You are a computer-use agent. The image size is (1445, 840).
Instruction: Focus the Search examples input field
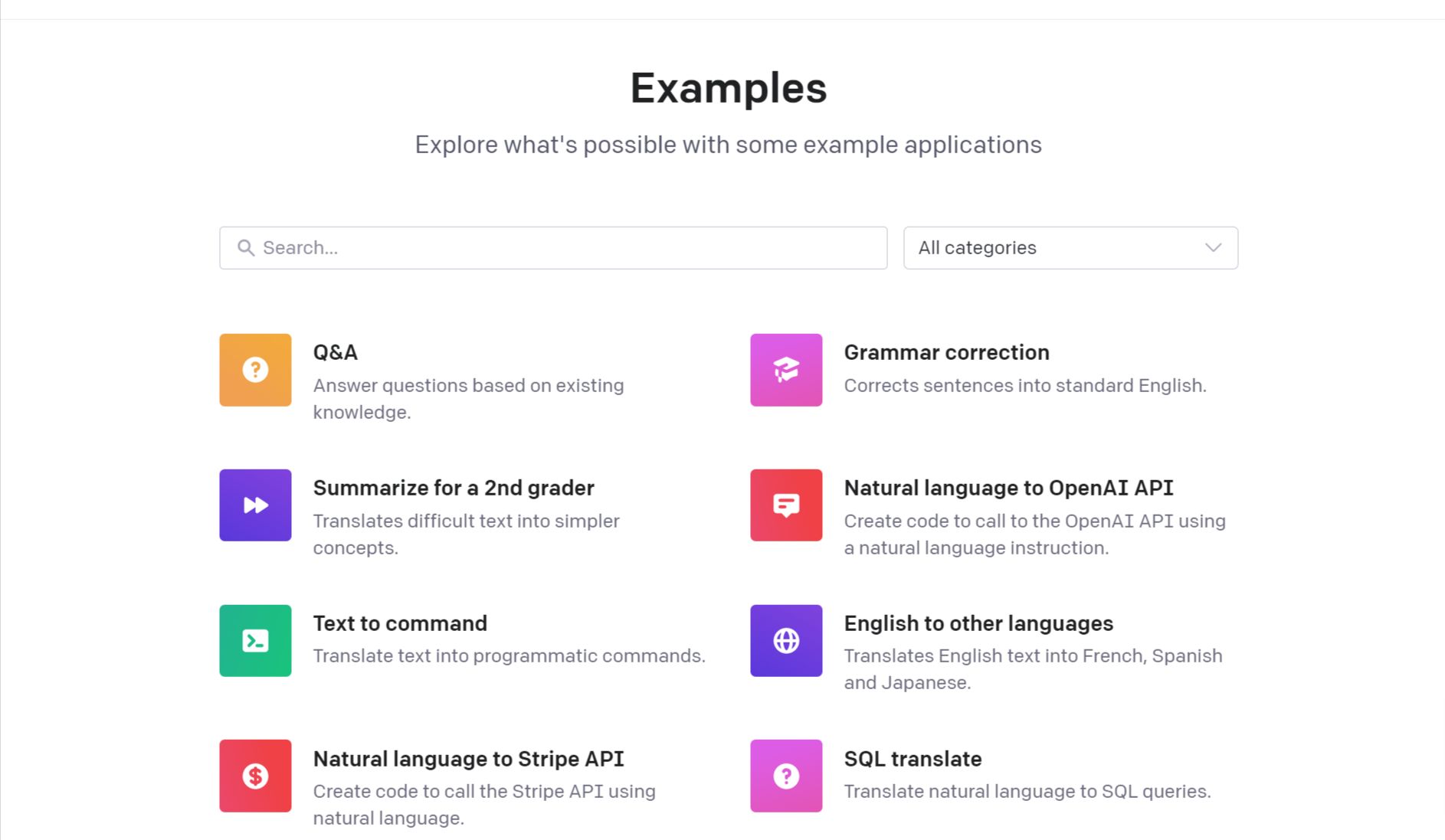(553, 248)
